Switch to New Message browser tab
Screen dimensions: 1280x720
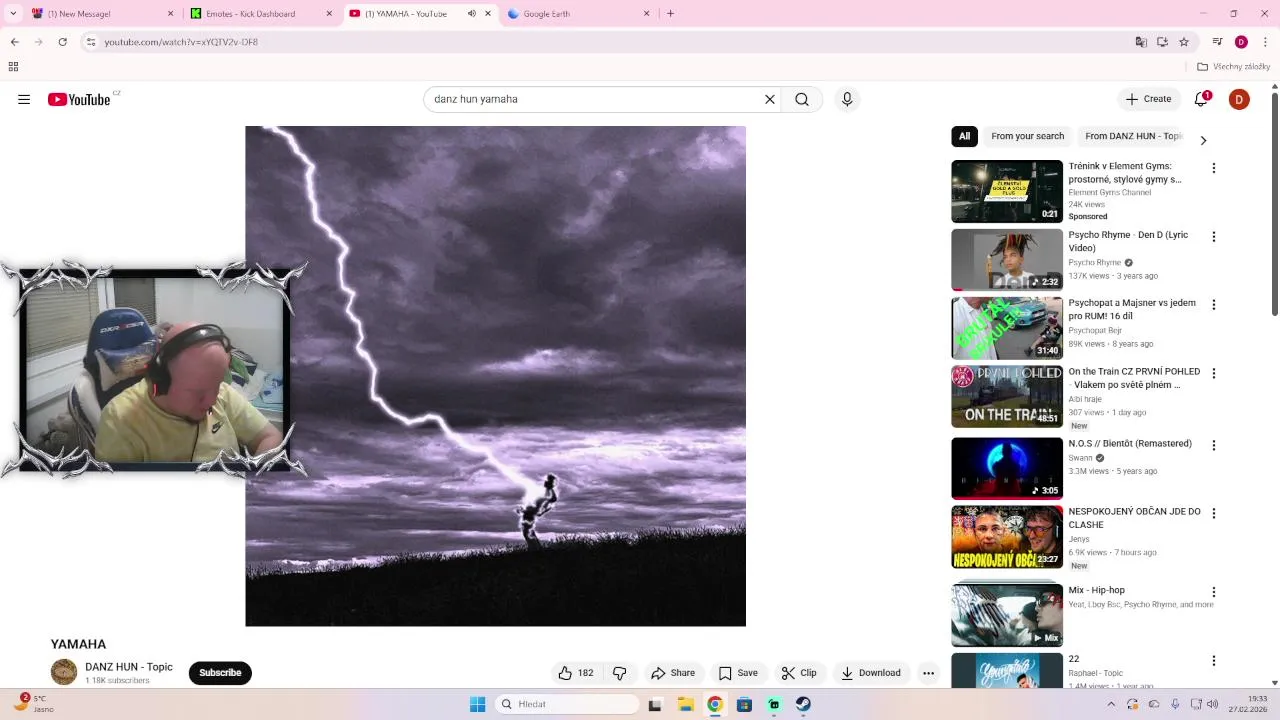[101, 14]
